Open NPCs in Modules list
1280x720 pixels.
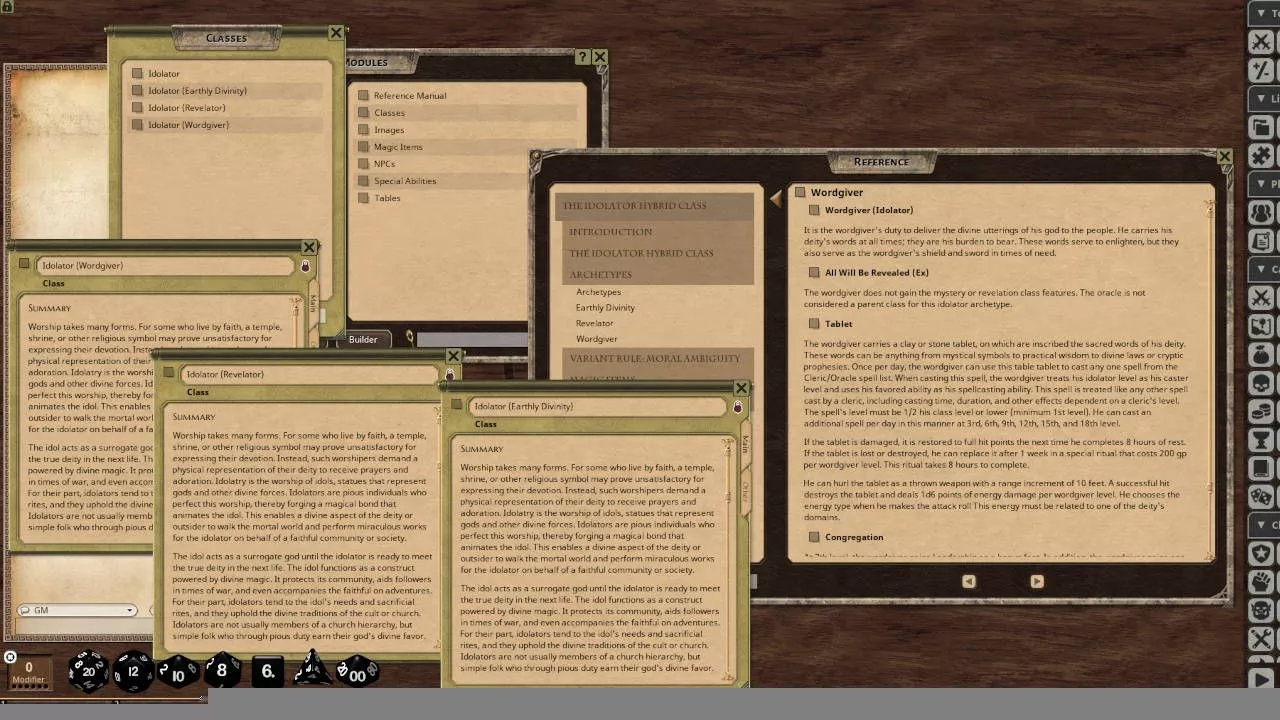tap(384, 164)
